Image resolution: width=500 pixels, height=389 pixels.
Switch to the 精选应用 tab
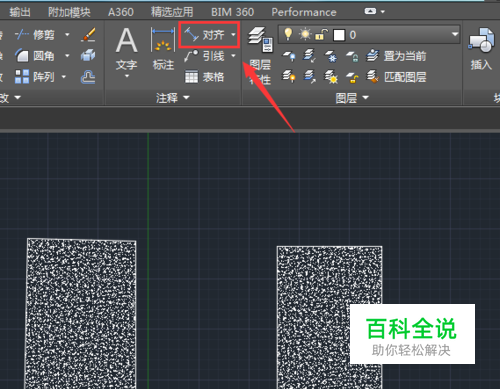coord(172,12)
